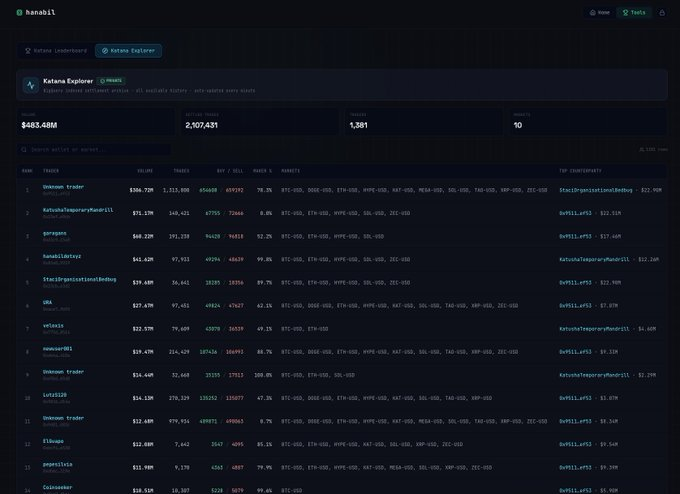
Task: Open trader URA
Action: (x=47, y=302)
